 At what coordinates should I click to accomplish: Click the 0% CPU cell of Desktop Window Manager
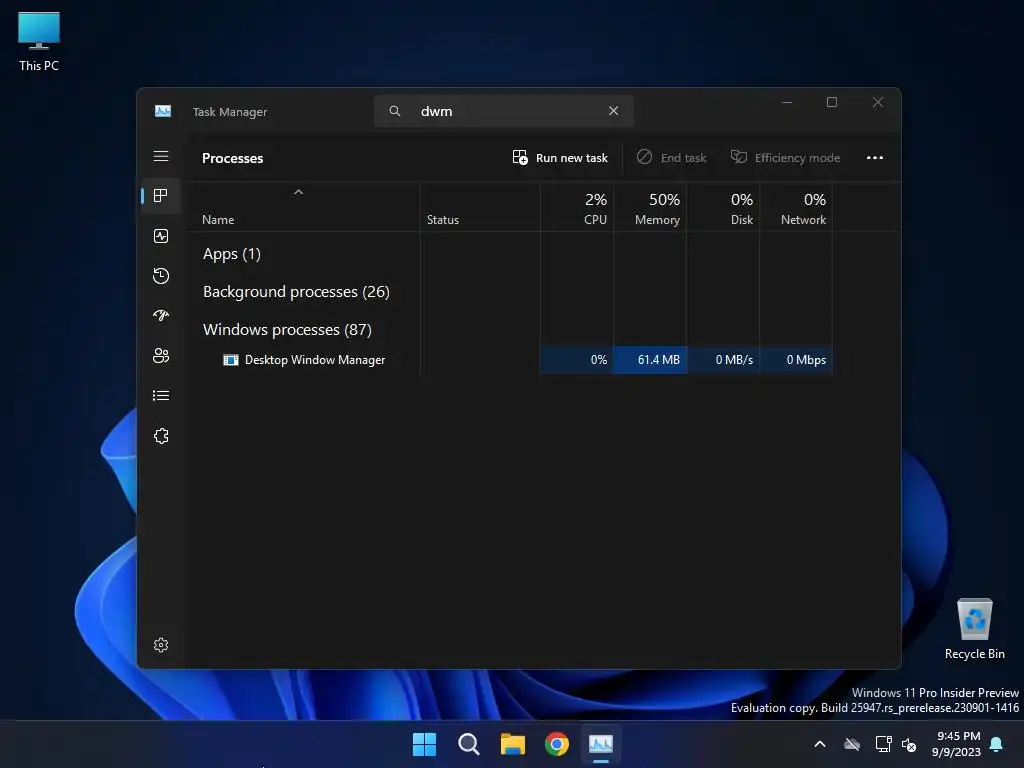[x=577, y=360]
